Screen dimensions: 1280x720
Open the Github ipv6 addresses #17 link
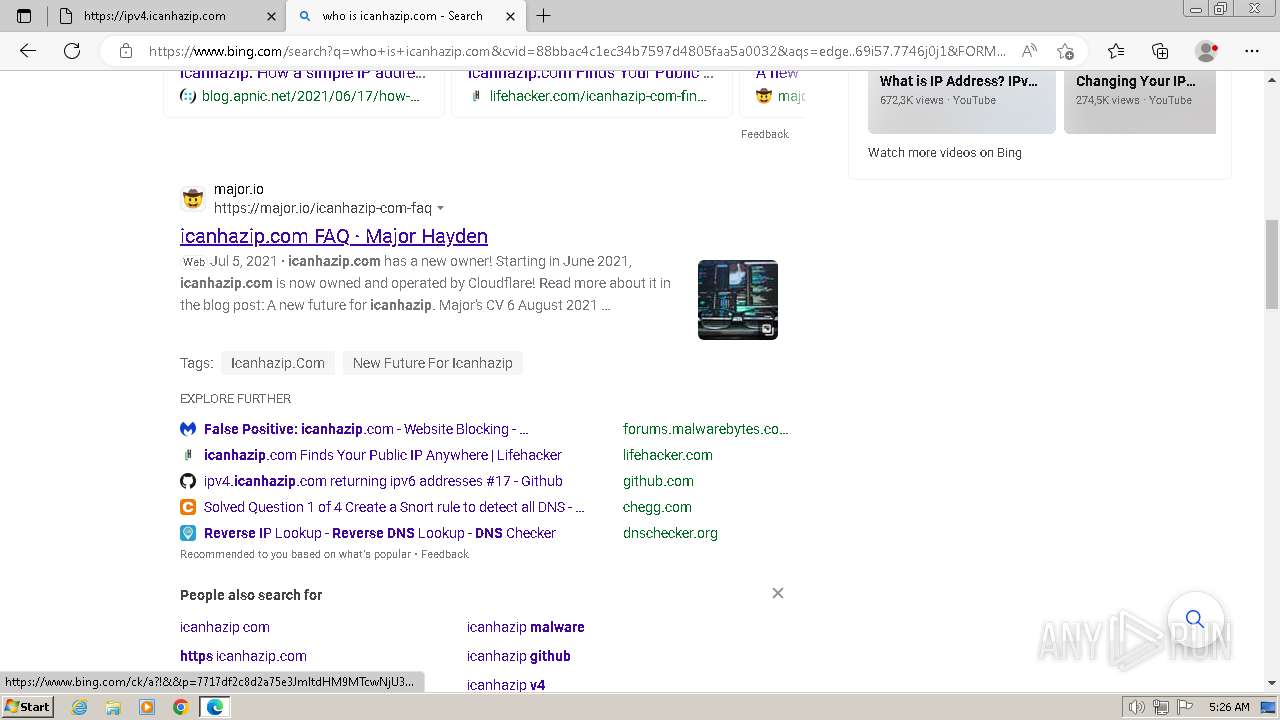383,481
